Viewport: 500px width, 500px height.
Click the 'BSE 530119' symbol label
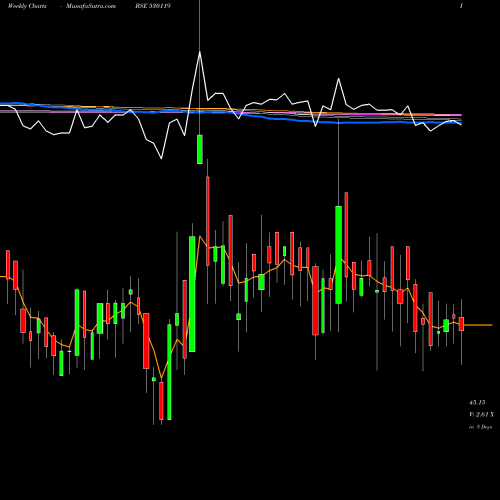[153, 6]
